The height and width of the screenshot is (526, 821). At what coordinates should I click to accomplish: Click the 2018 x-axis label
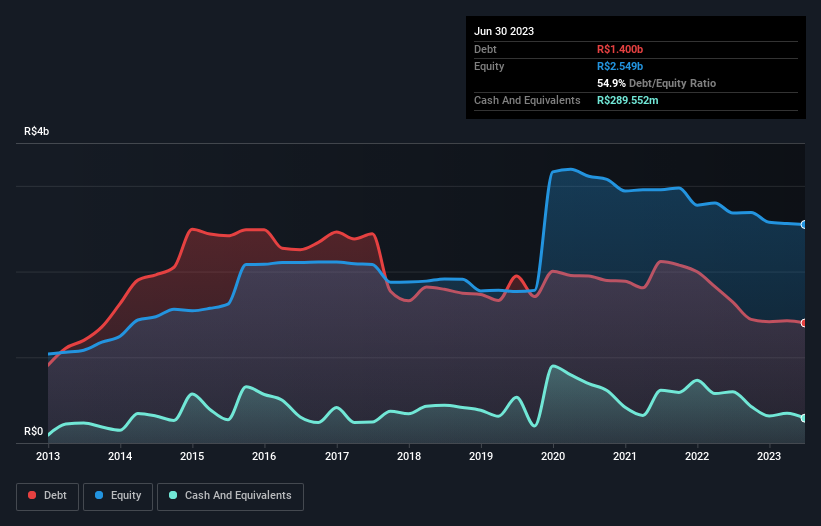[x=409, y=456]
